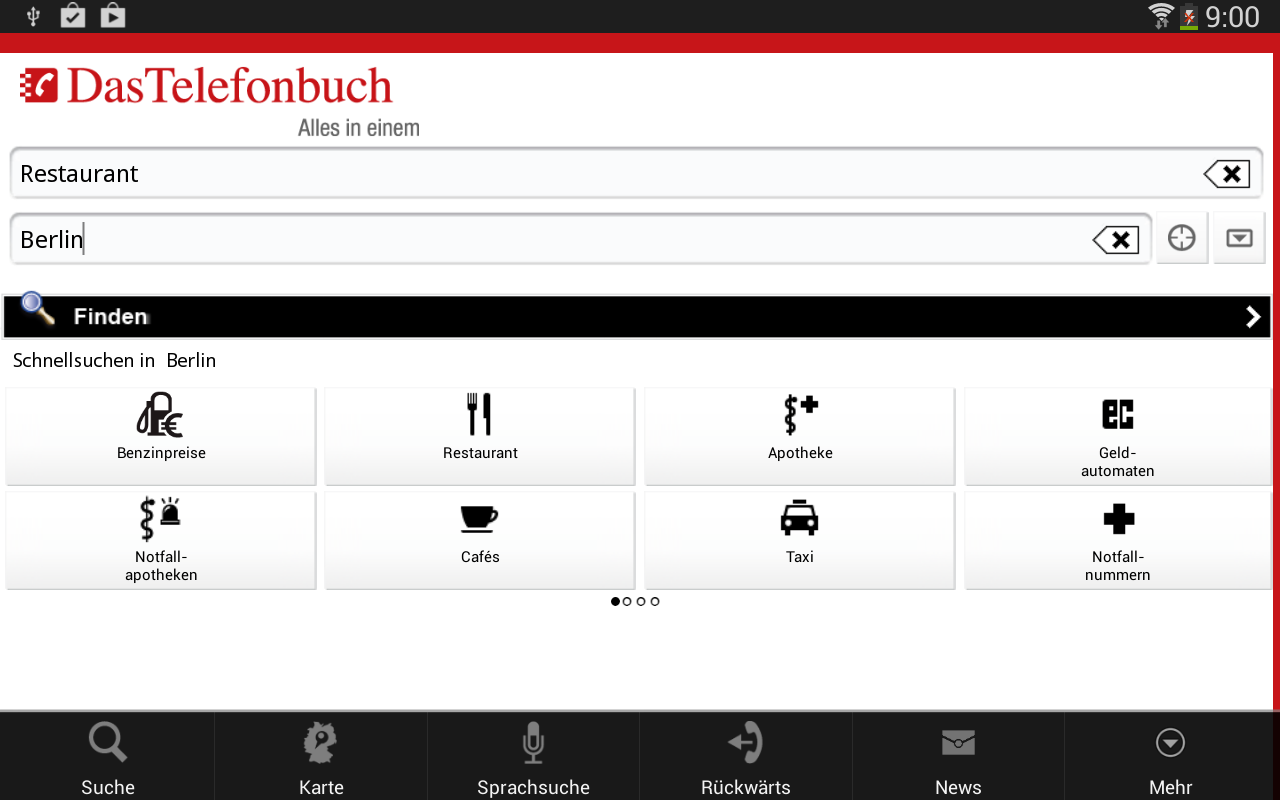Open Notfall-nummern emergency numbers

pos(1117,540)
